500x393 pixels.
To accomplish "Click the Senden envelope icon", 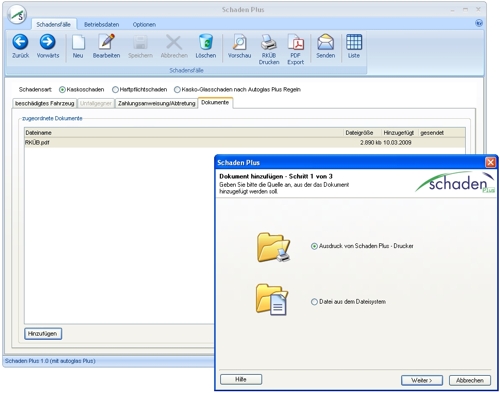I will 326,42.
